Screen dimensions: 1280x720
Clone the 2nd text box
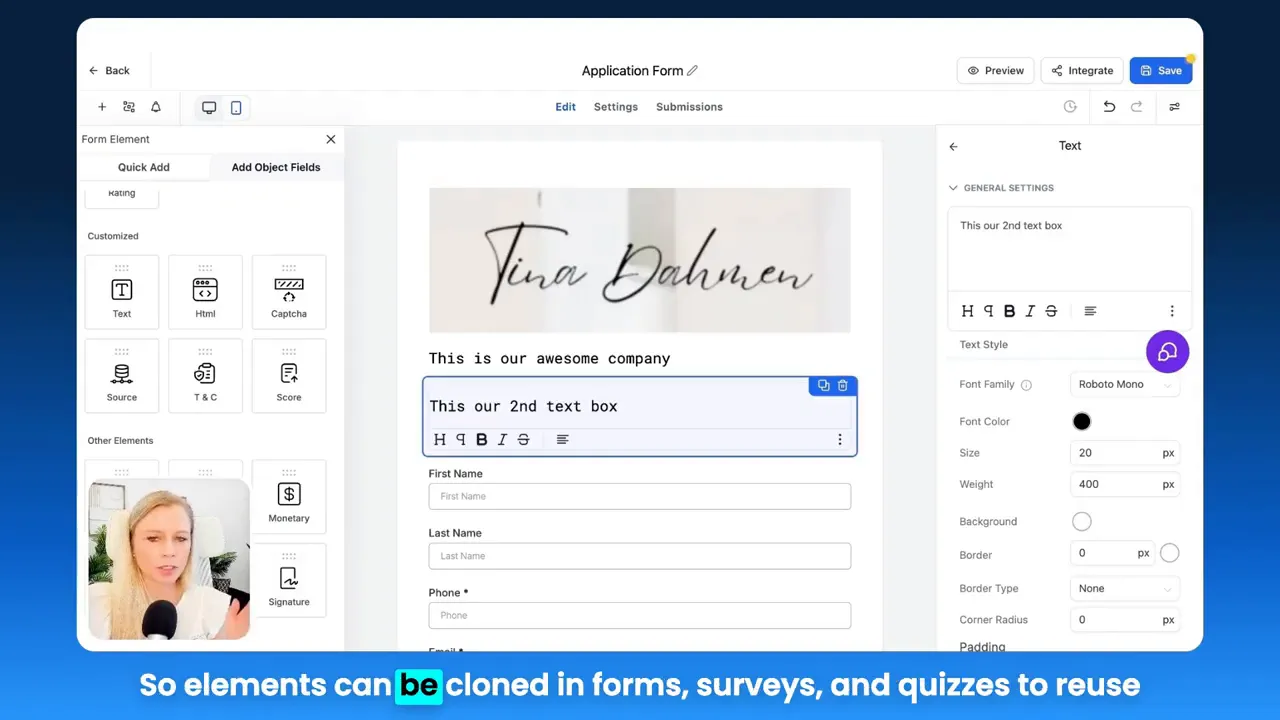822,385
